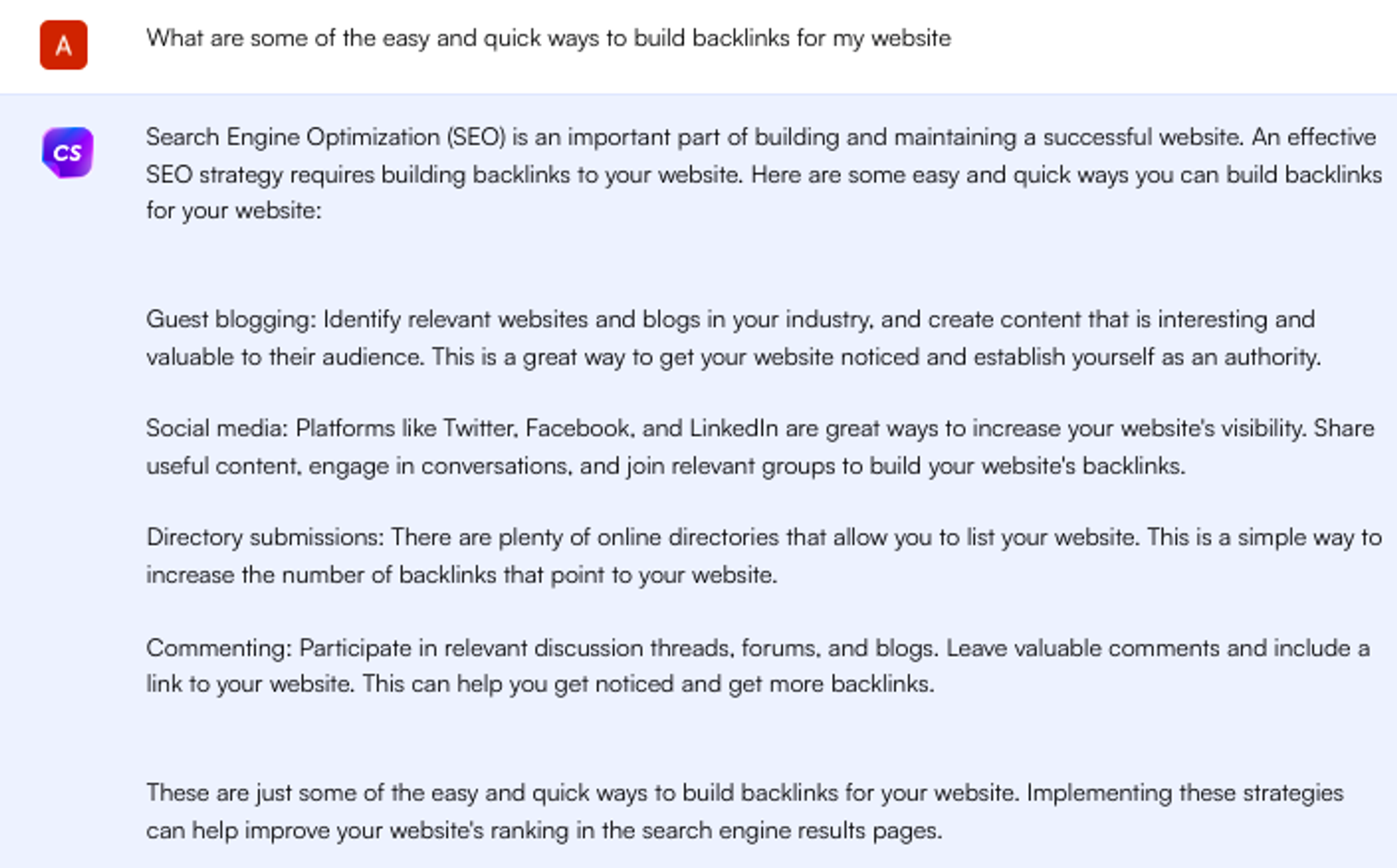Viewport: 1397px width, 868px height.
Task: Click "establish yourself as an authority" text
Action: click(1146, 358)
